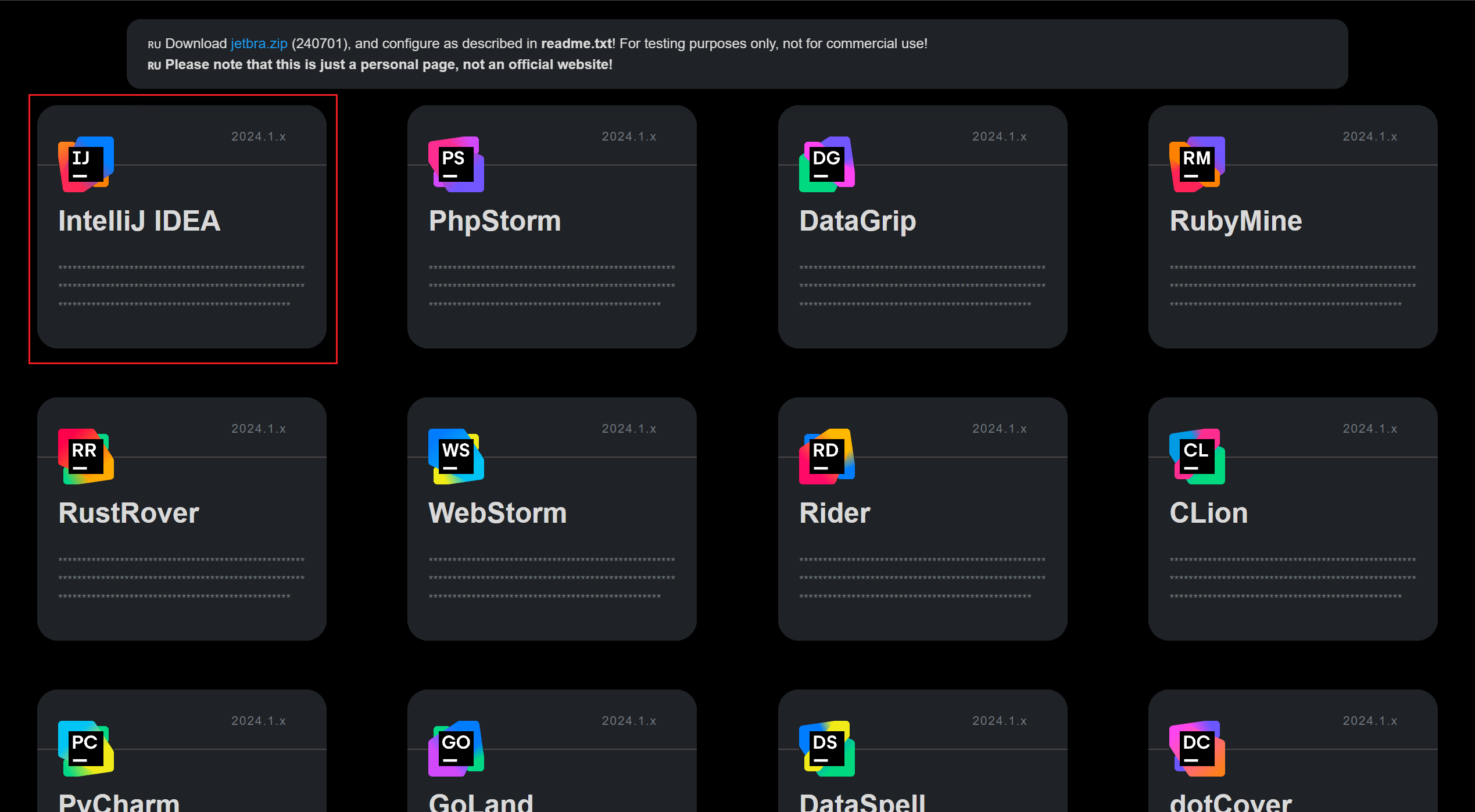The width and height of the screenshot is (1475, 812).
Task: Click the WebStorm WS logo icon
Action: click(x=456, y=457)
